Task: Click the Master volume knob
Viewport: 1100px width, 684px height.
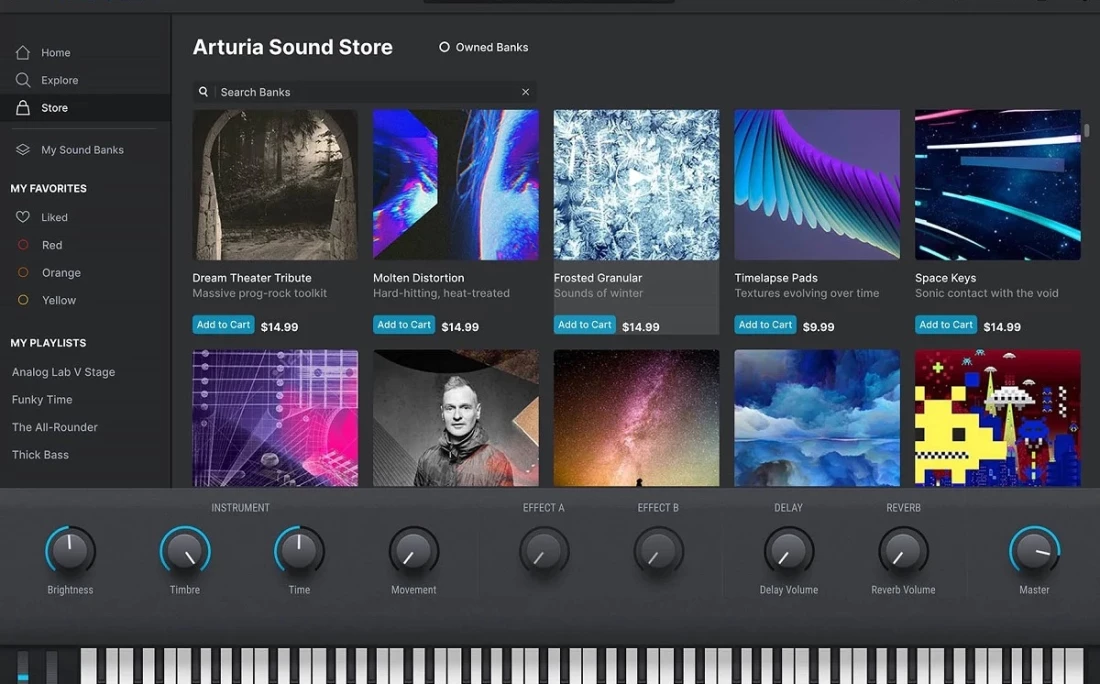Action: (x=1034, y=551)
